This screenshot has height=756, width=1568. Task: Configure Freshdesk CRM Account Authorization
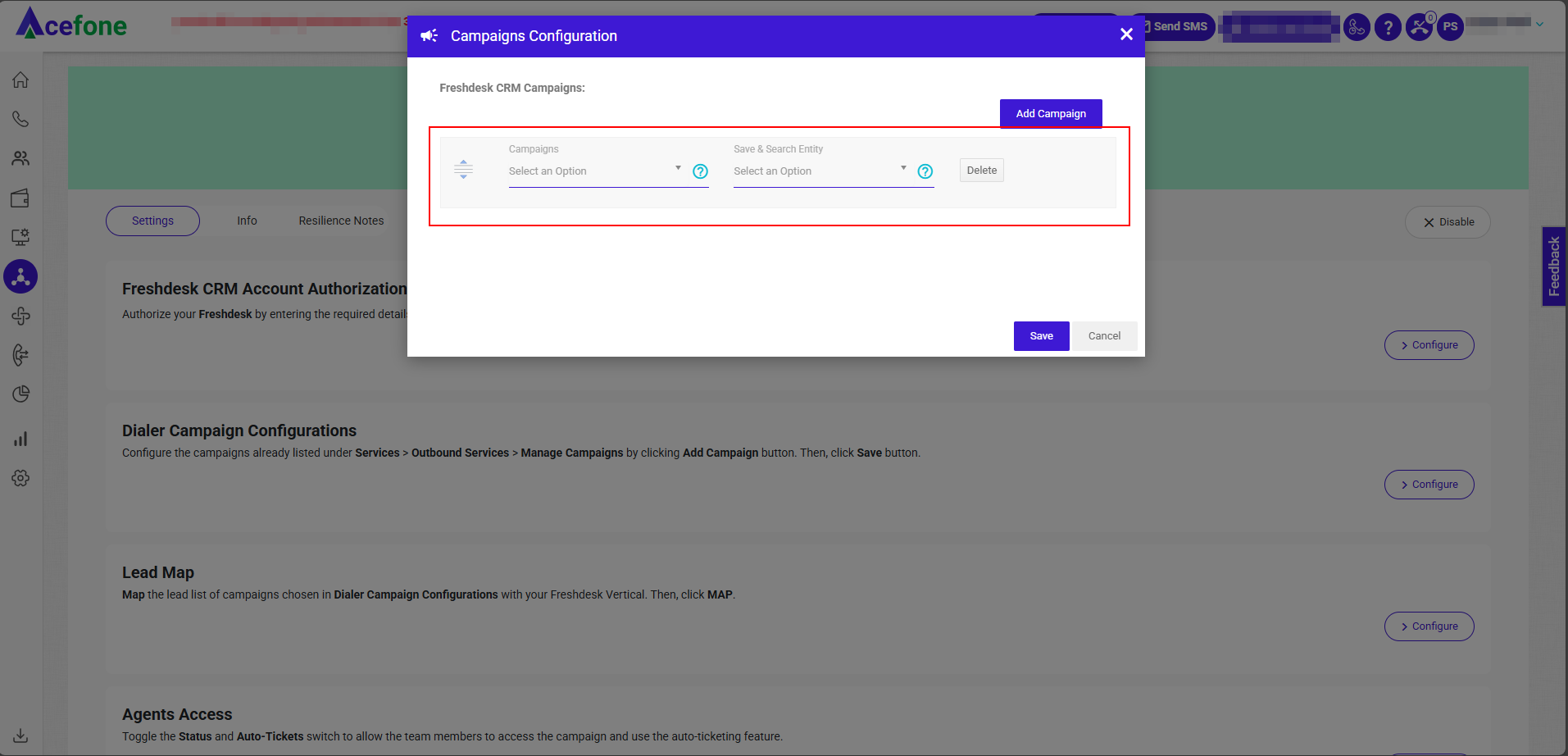click(x=1429, y=345)
